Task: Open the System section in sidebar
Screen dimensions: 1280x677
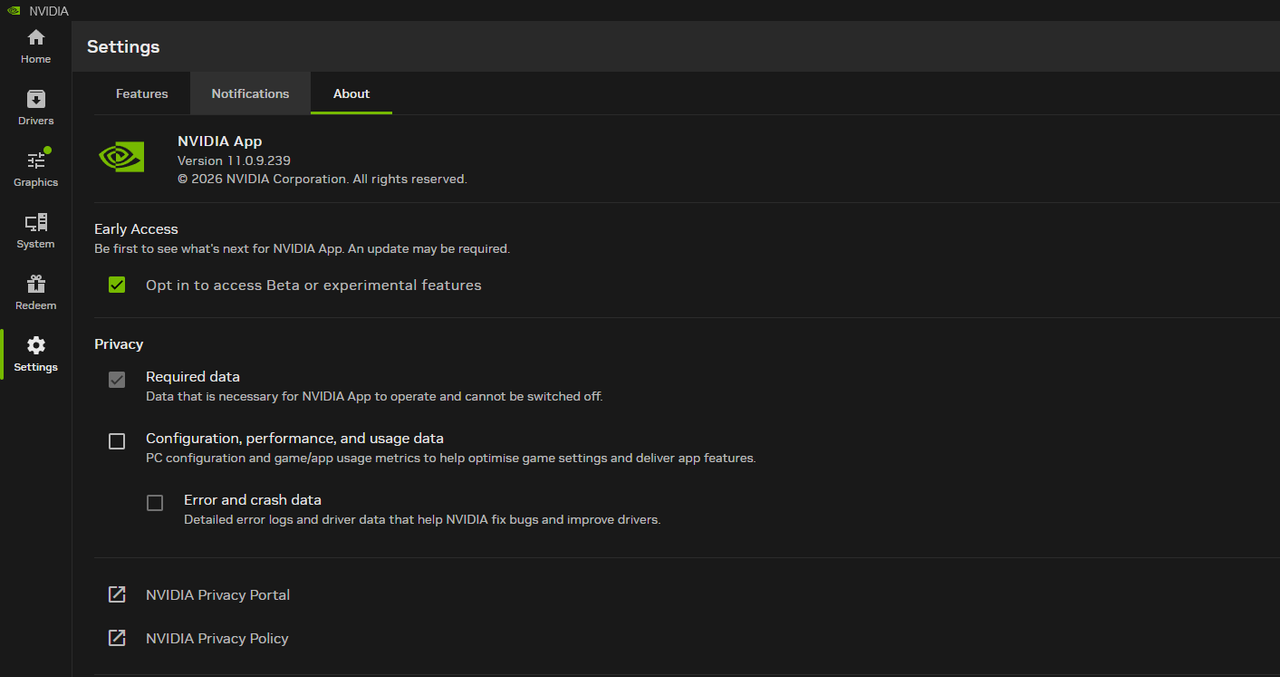Action: pos(36,231)
